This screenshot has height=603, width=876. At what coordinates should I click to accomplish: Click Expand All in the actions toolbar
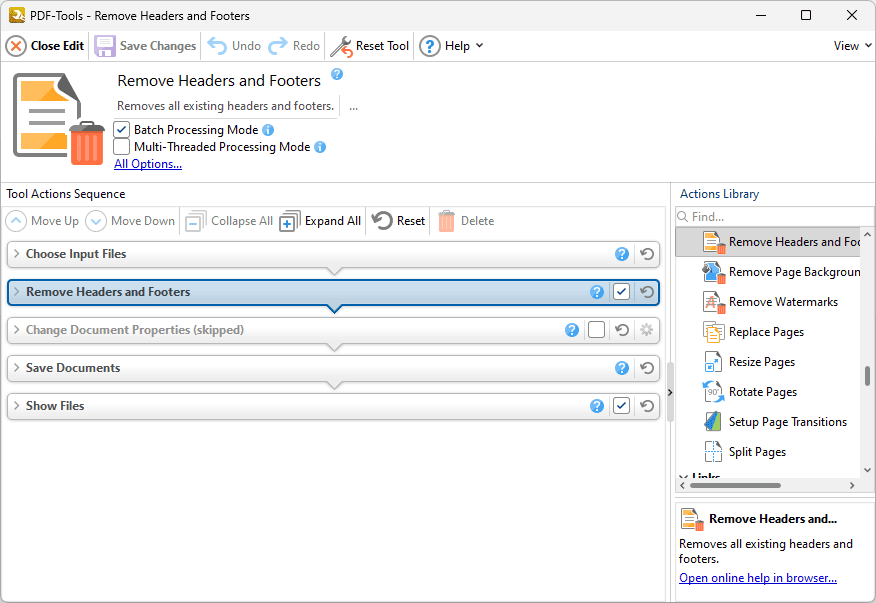[x=321, y=221]
